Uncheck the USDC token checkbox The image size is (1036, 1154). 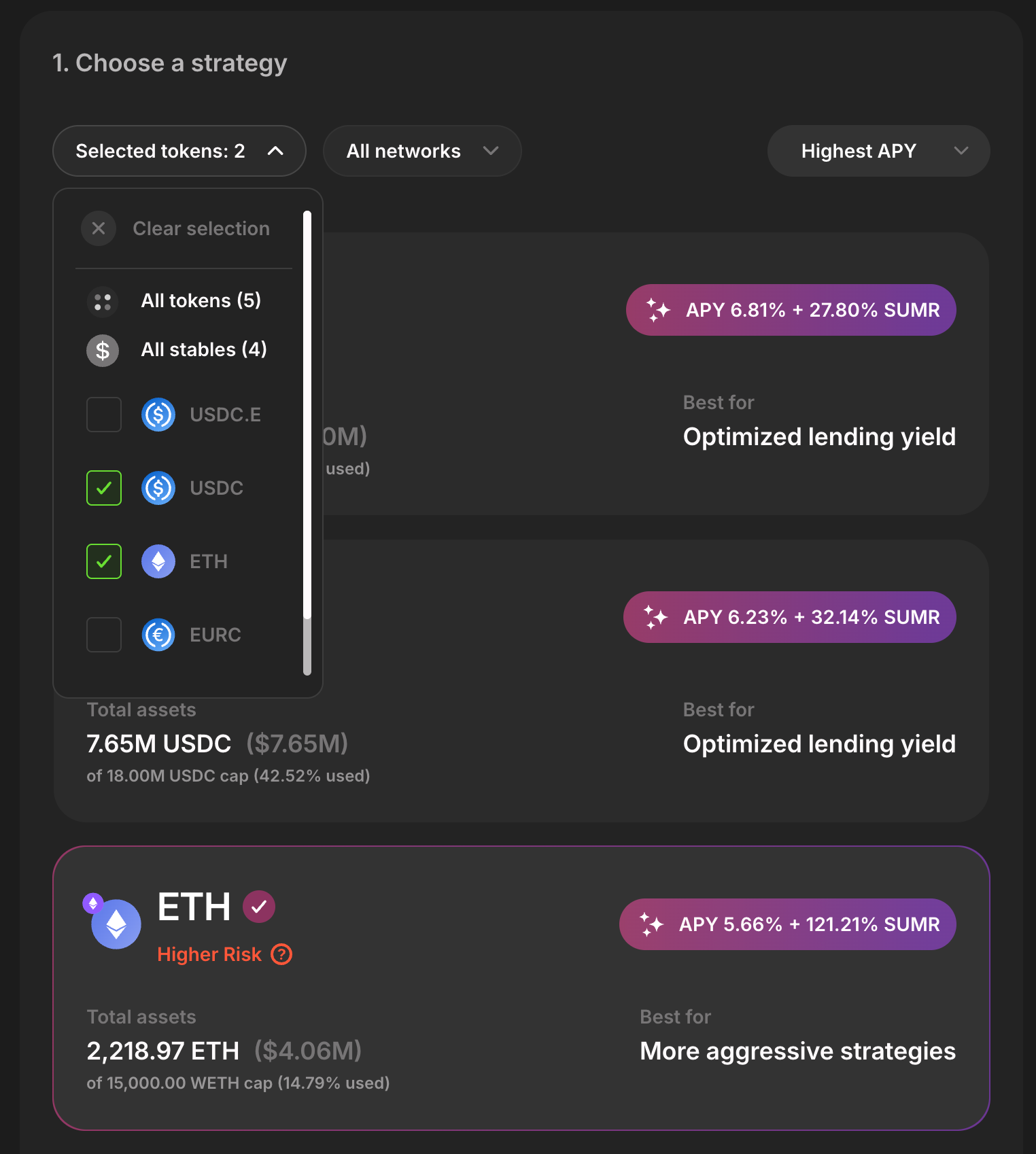click(104, 488)
